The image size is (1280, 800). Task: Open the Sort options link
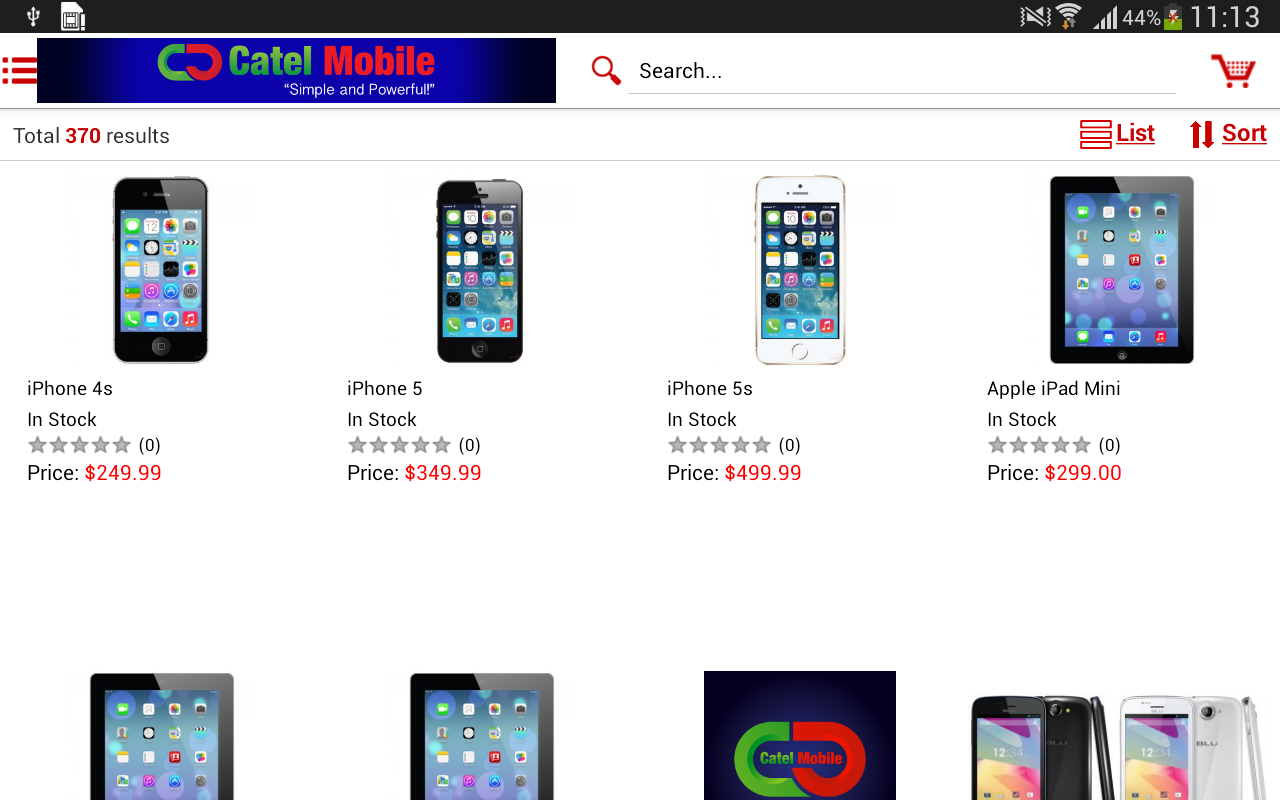[1244, 133]
